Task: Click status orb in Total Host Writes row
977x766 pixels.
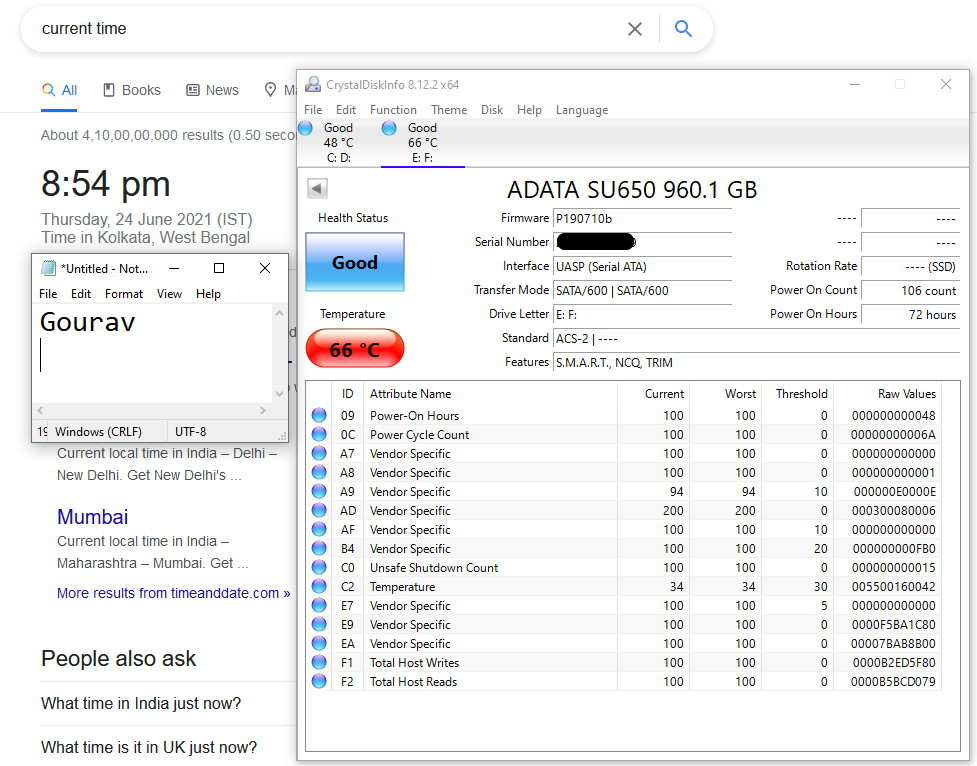Action: coord(319,662)
